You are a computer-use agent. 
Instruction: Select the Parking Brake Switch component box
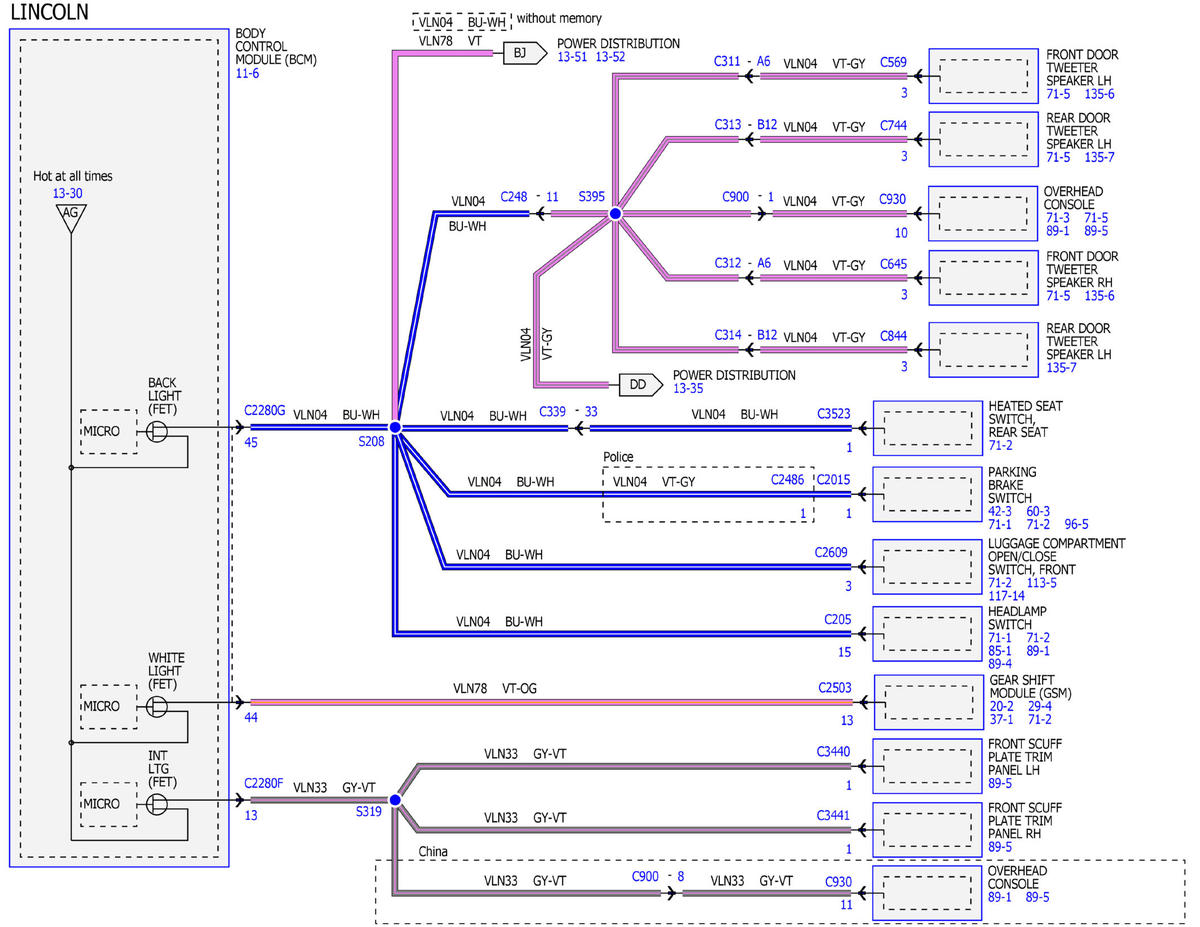click(x=928, y=493)
